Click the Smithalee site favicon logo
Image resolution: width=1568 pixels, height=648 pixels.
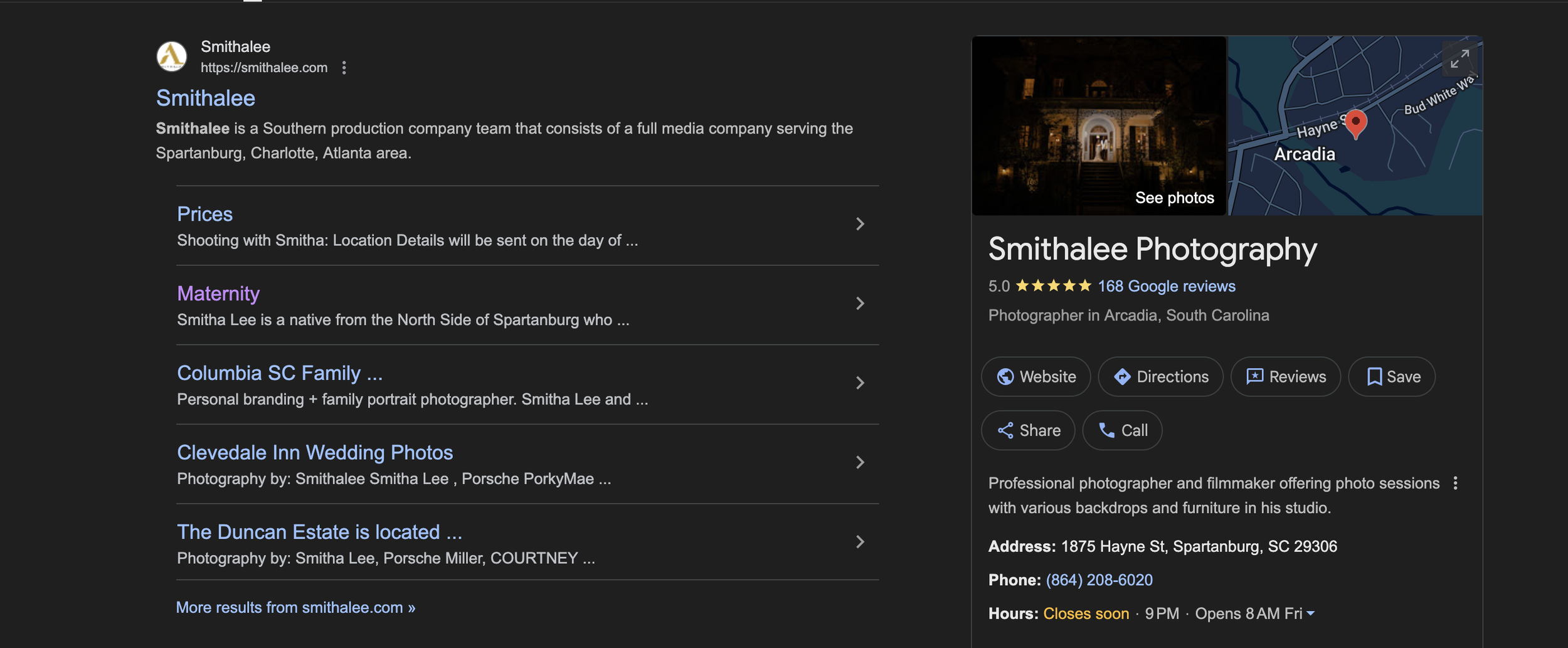pyautogui.click(x=171, y=56)
